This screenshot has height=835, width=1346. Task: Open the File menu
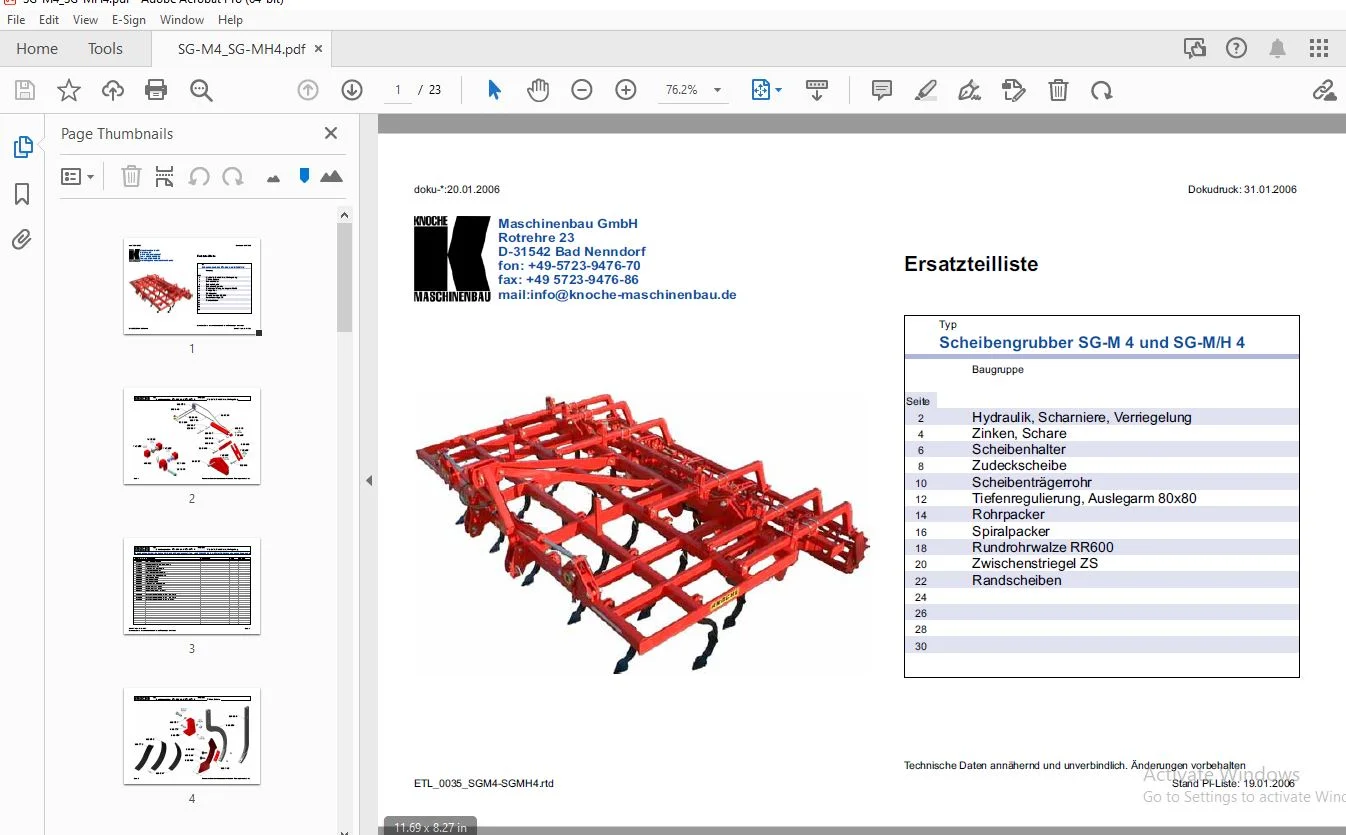[x=16, y=20]
